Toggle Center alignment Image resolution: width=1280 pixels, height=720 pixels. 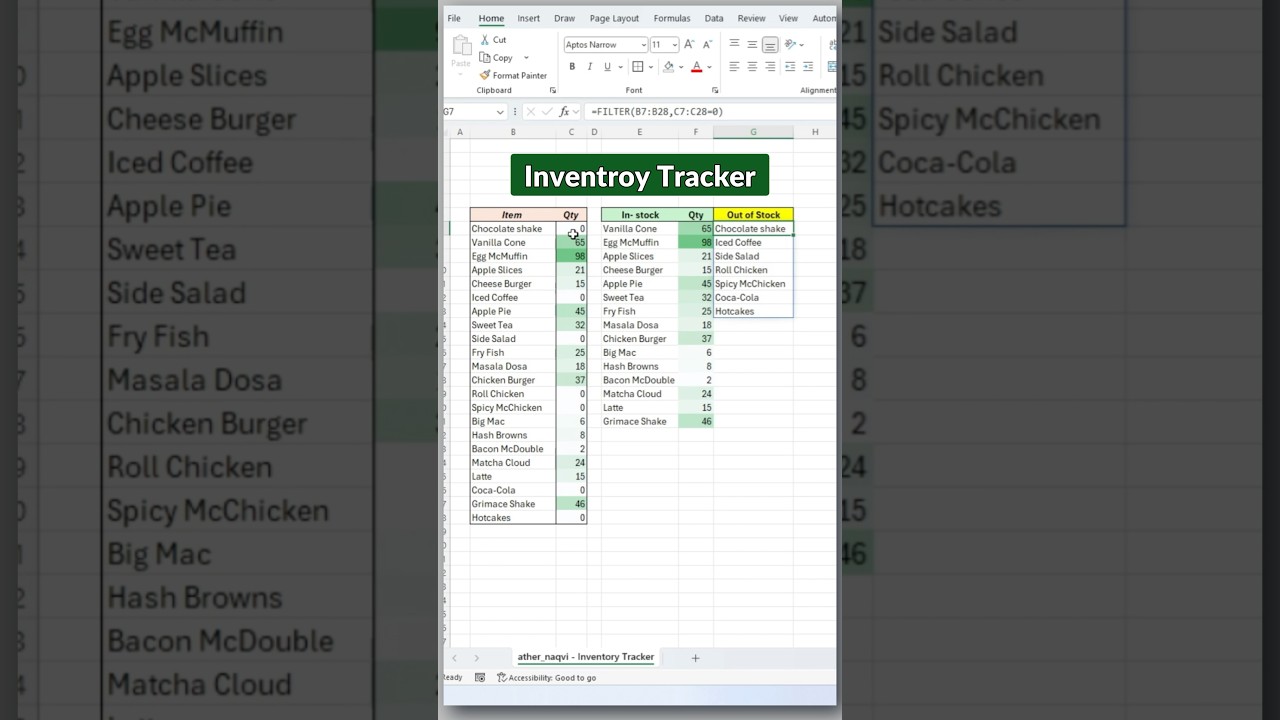click(752, 67)
